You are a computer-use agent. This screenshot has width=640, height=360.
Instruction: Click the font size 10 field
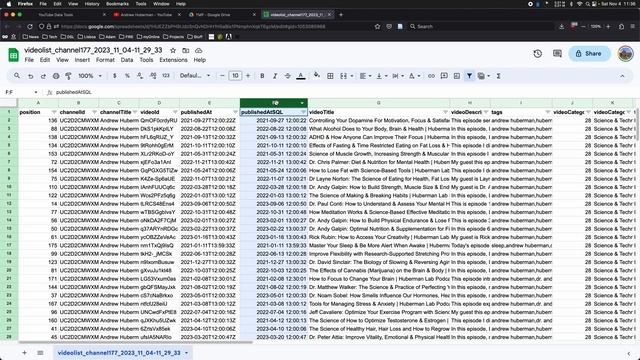coord(235,76)
